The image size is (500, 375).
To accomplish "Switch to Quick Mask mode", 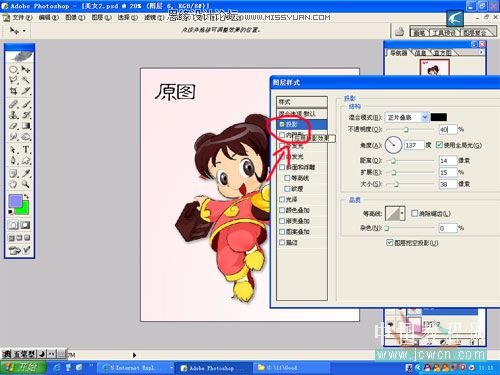I will (x=26, y=225).
